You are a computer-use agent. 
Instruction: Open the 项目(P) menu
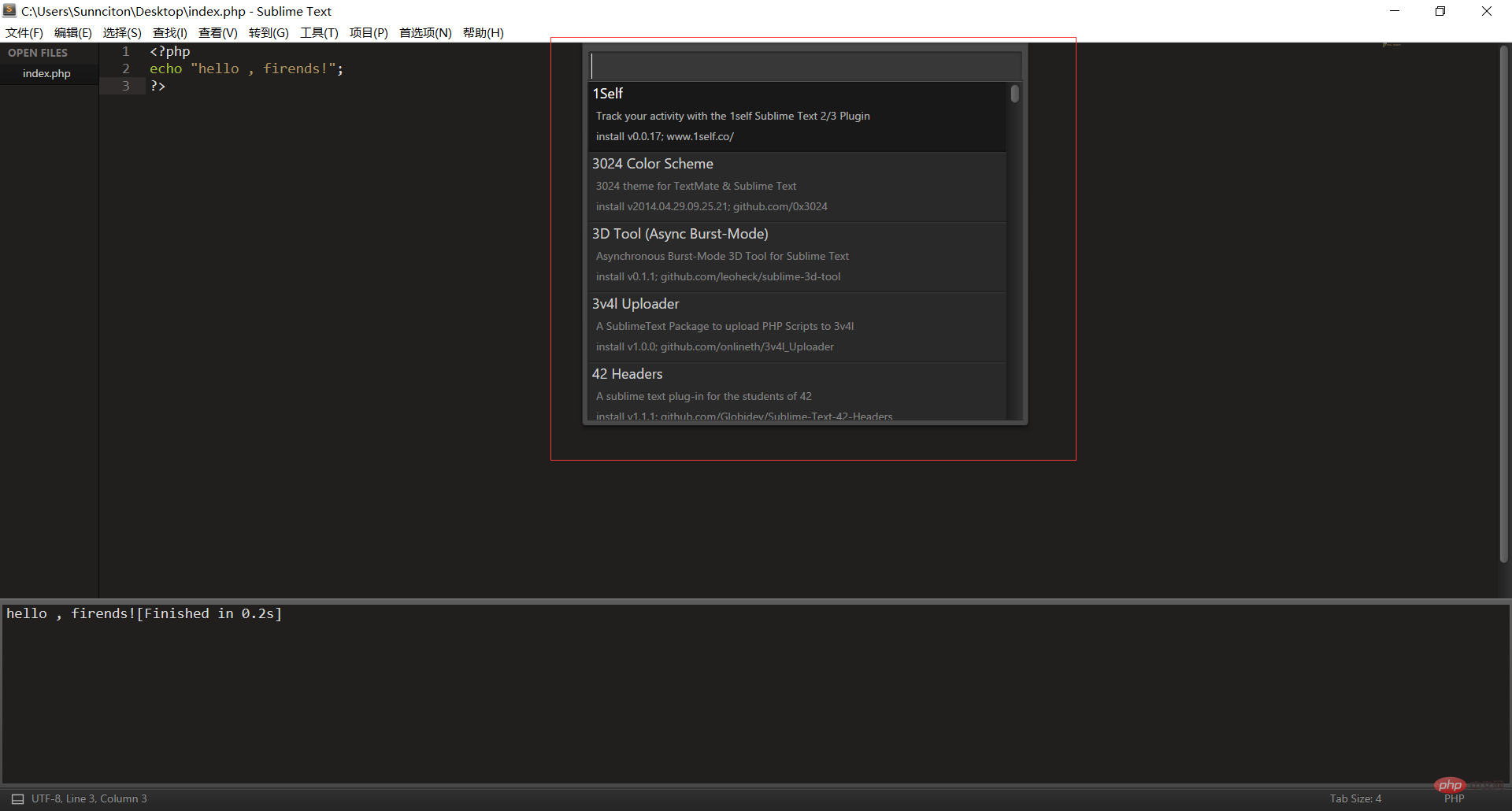(369, 32)
